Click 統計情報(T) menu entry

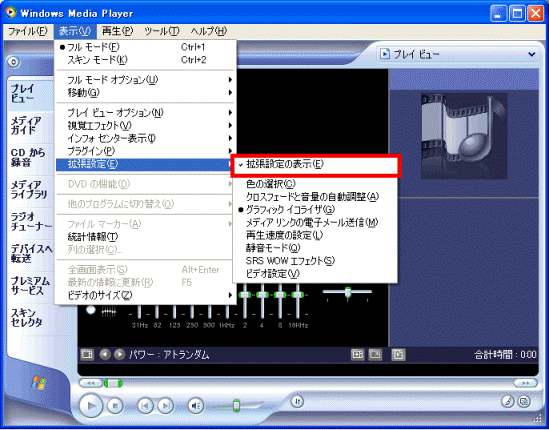pyautogui.click(x=145, y=237)
